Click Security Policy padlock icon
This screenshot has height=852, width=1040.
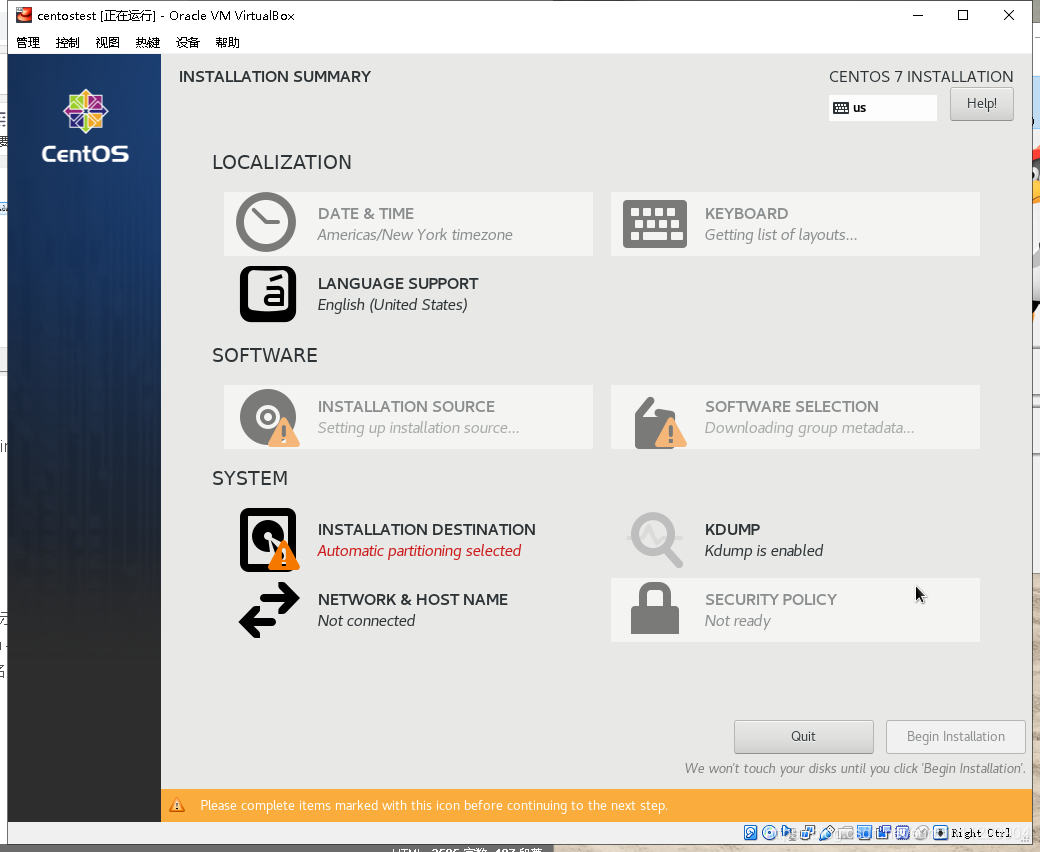point(655,608)
